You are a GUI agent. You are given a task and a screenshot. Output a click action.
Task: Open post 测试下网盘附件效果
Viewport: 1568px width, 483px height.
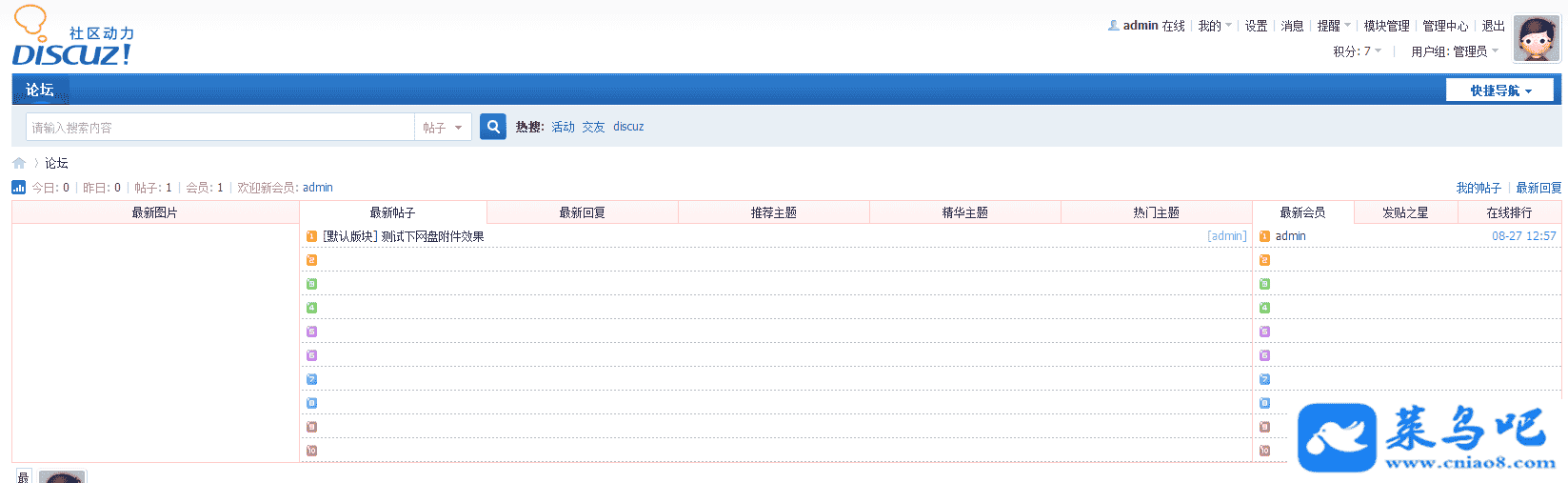[433, 236]
